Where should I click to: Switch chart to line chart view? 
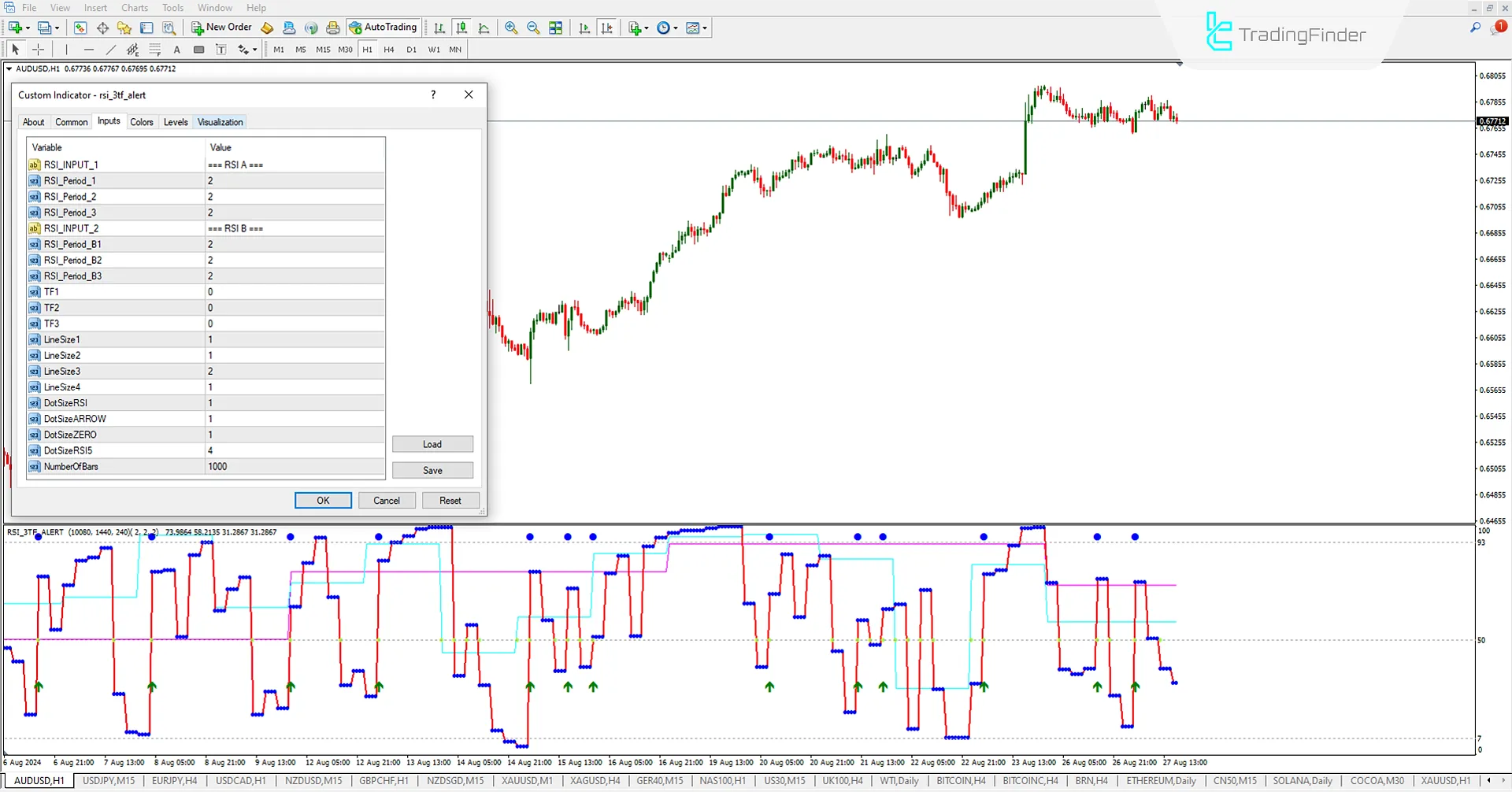pos(484,28)
